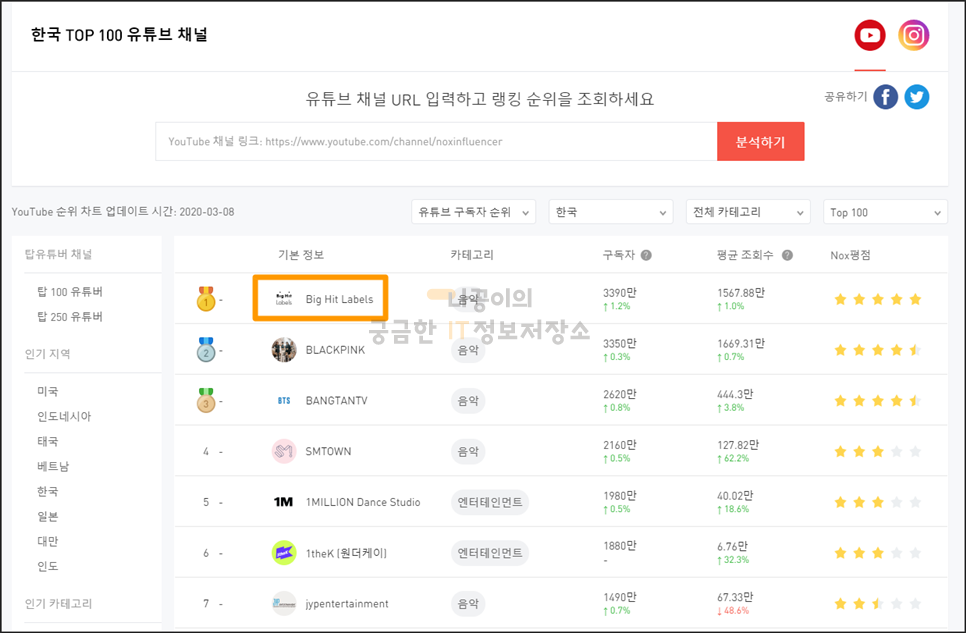Click the silver second-place medal icon
The height and width of the screenshot is (633, 966).
coord(206,349)
